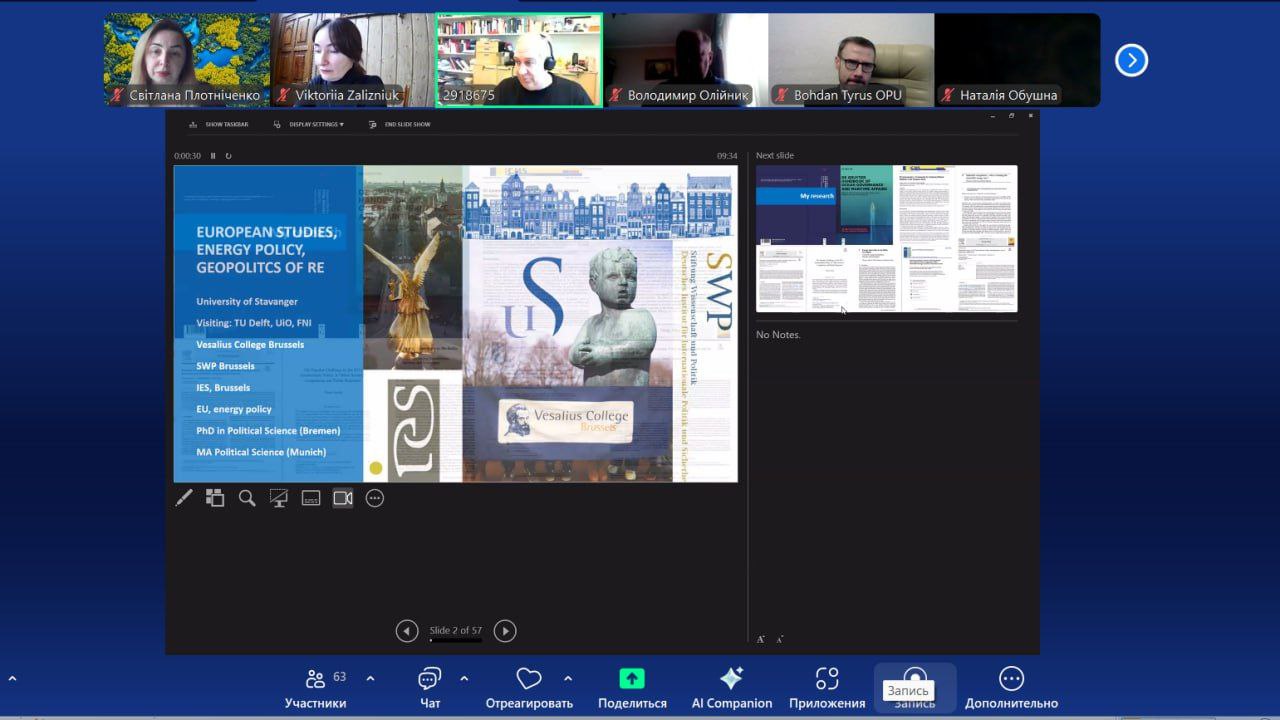1280x720 pixels.
Task: Click the slide progress bar under slide counter
Action: 456,640
